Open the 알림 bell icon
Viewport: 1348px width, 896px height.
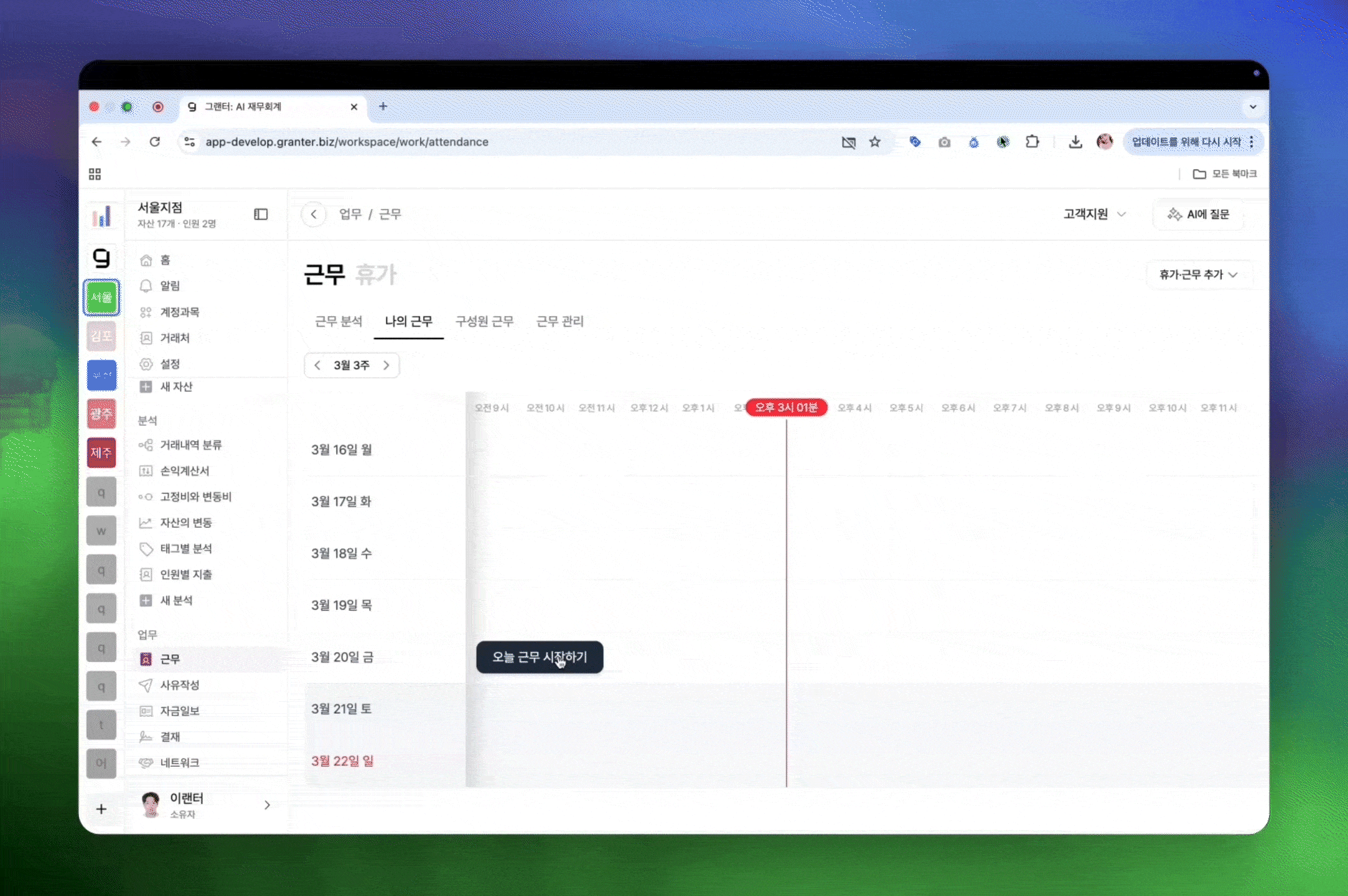pyautogui.click(x=146, y=286)
